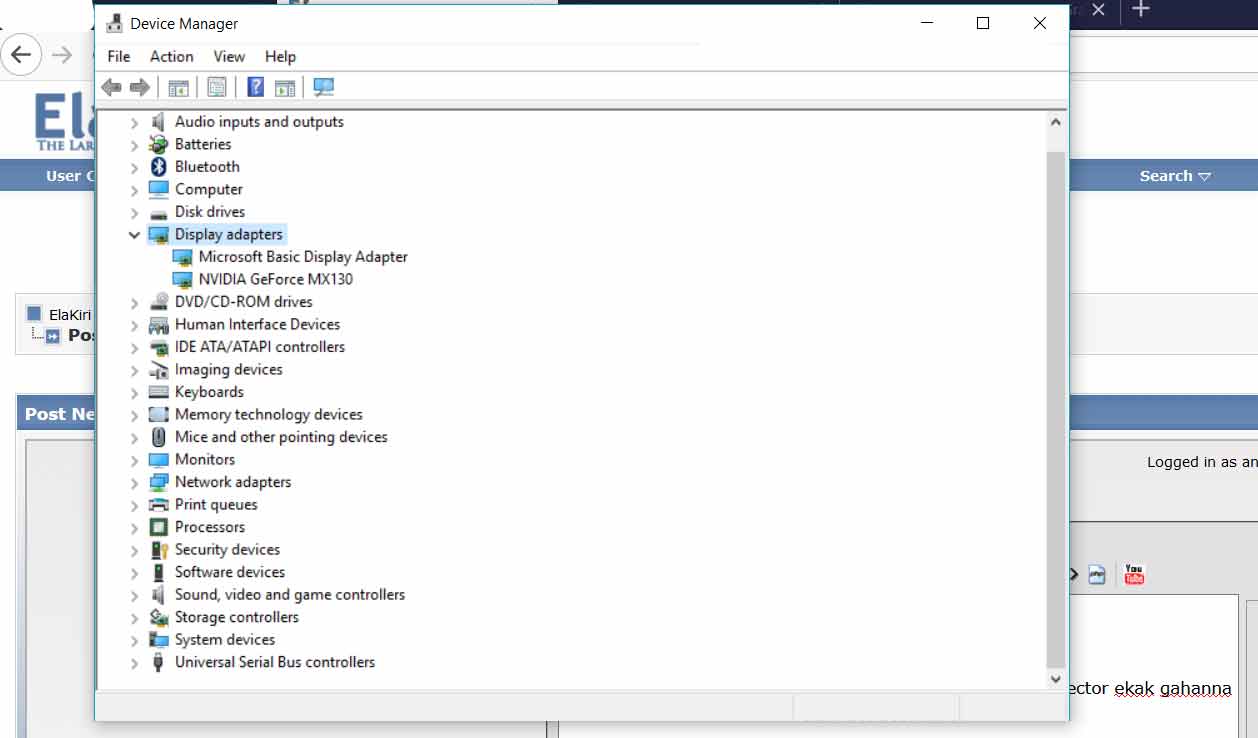Open the File menu

119,57
